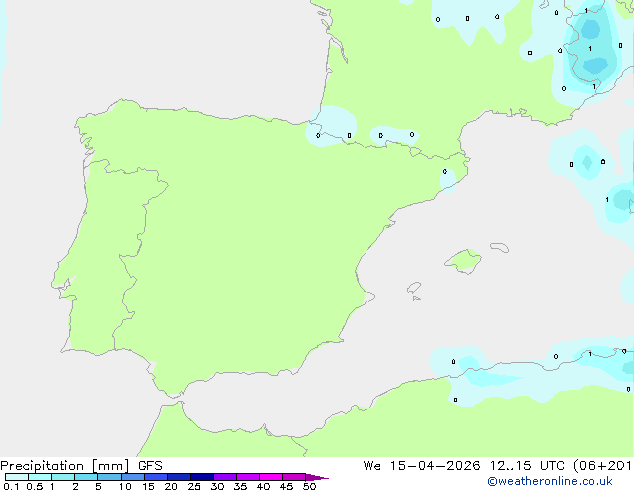Click the above-50 arrow tip of the legend
The image size is (634, 490).
coord(317,477)
